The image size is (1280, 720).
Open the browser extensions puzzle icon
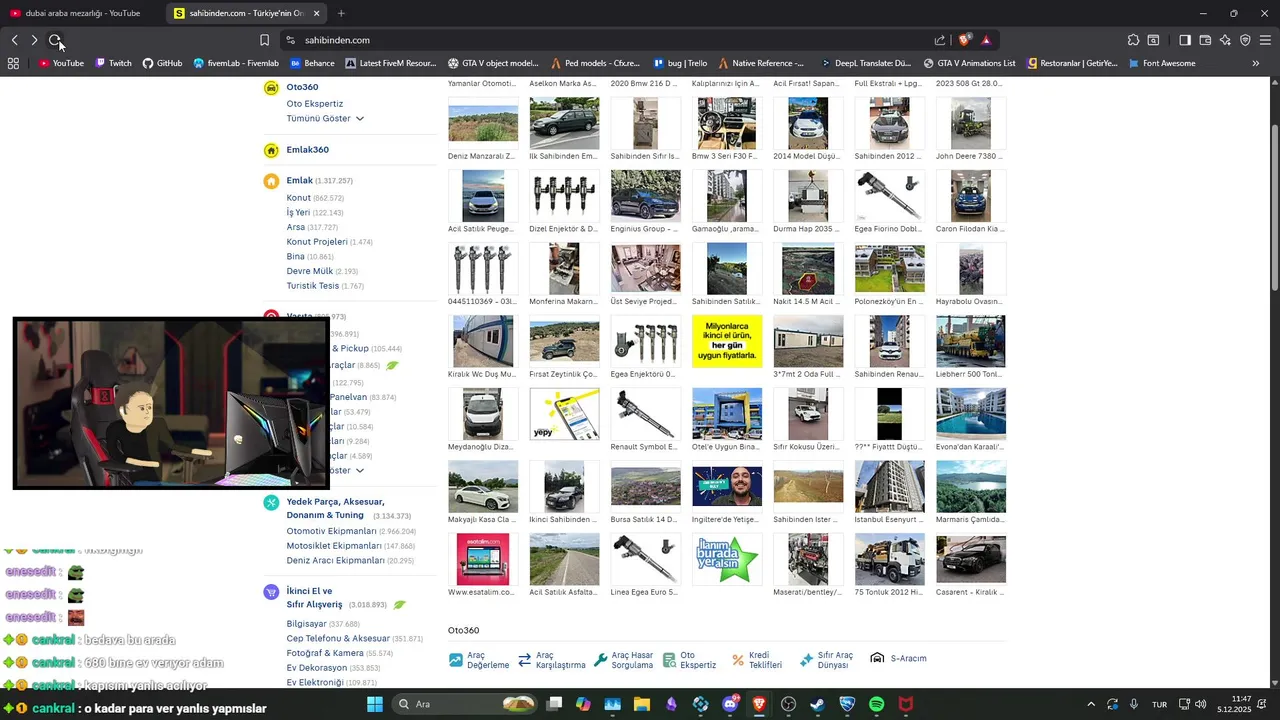[x=1133, y=40]
